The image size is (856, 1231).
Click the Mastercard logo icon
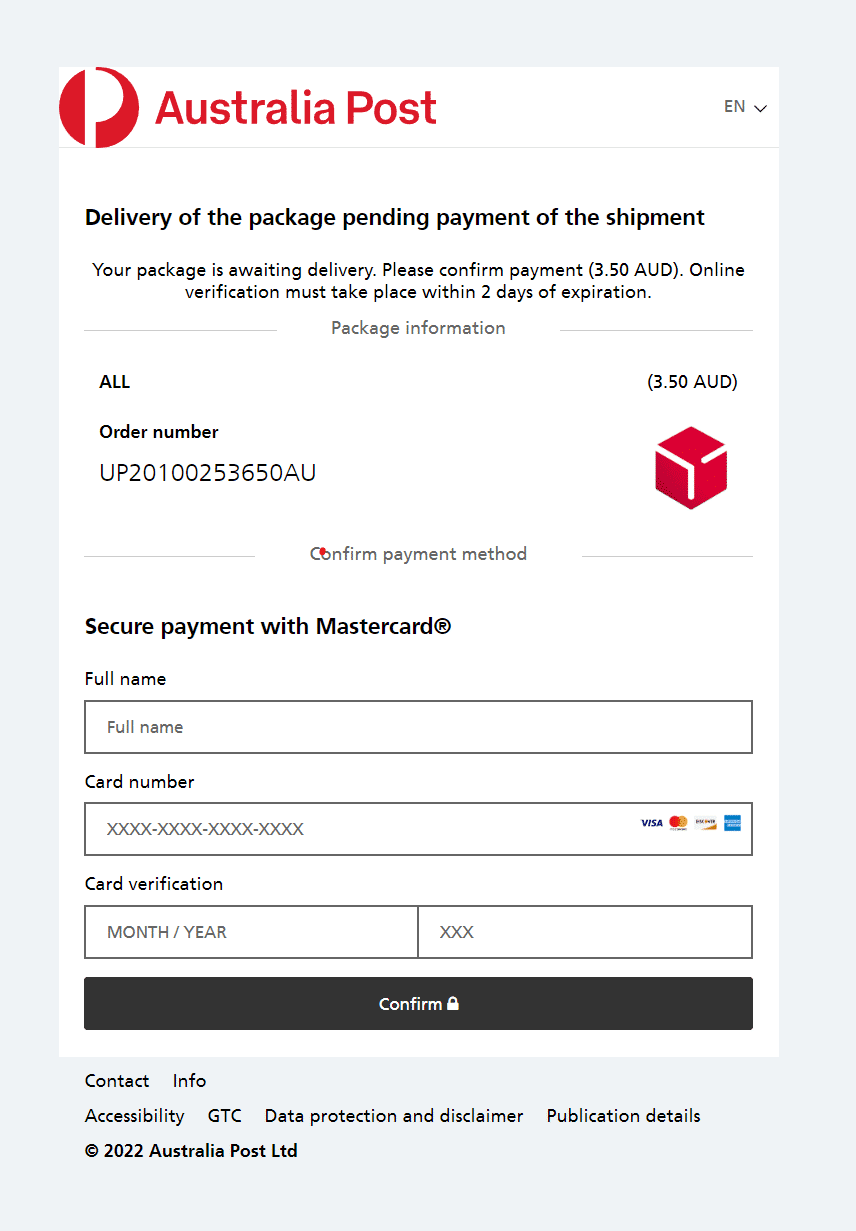(x=679, y=823)
